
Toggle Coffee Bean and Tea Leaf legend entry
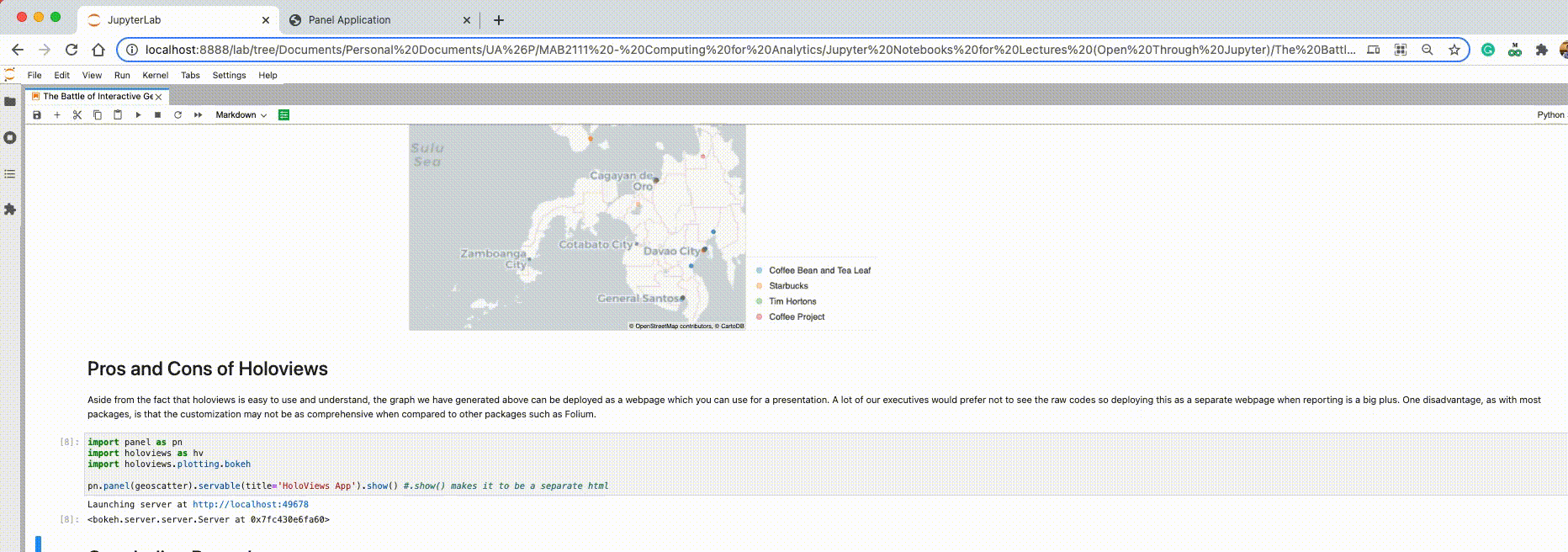pos(819,271)
